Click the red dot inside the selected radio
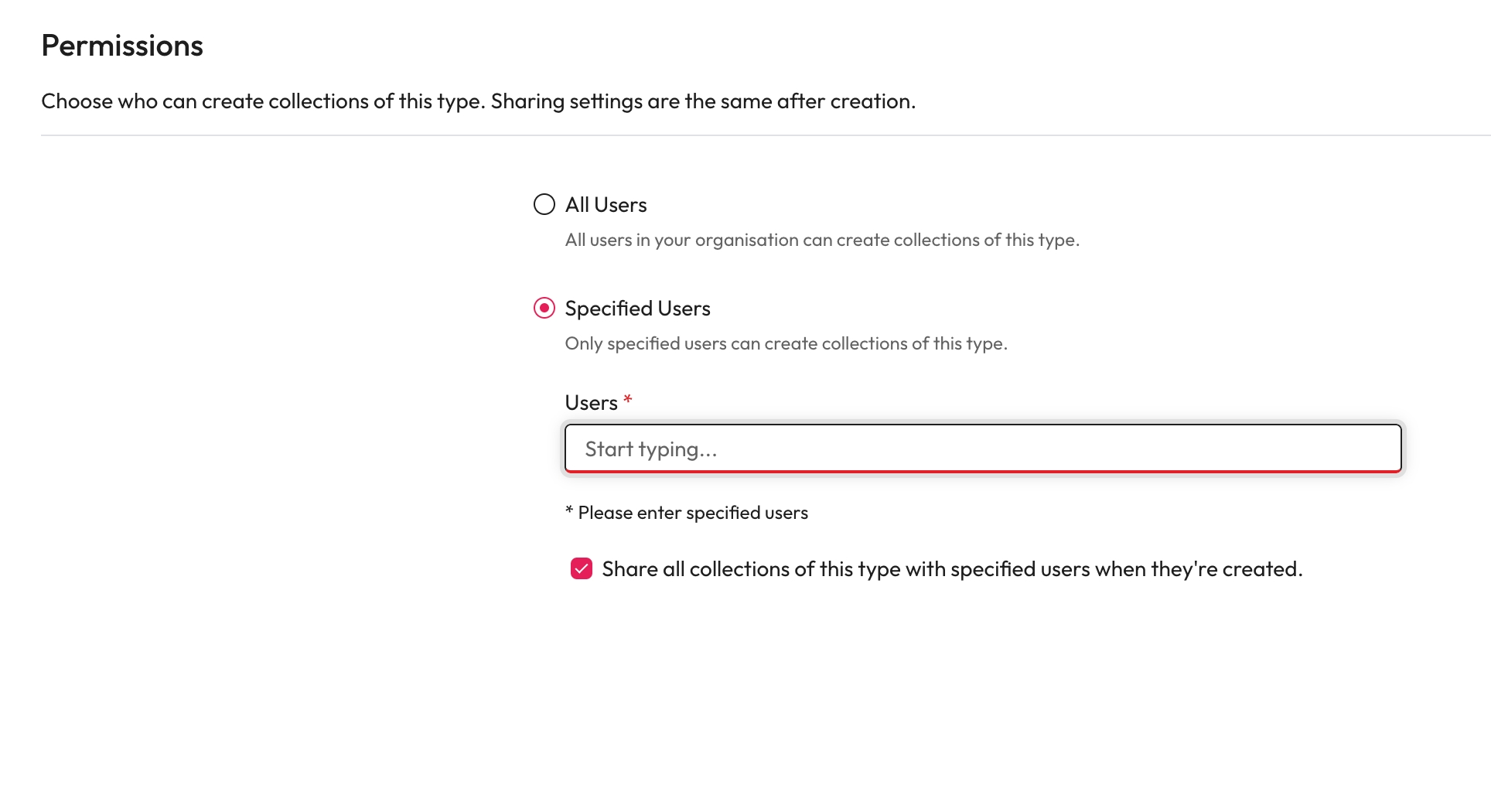The height and width of the screenshot is (812, 1491). pyautogui.click(x=544, y=308)
